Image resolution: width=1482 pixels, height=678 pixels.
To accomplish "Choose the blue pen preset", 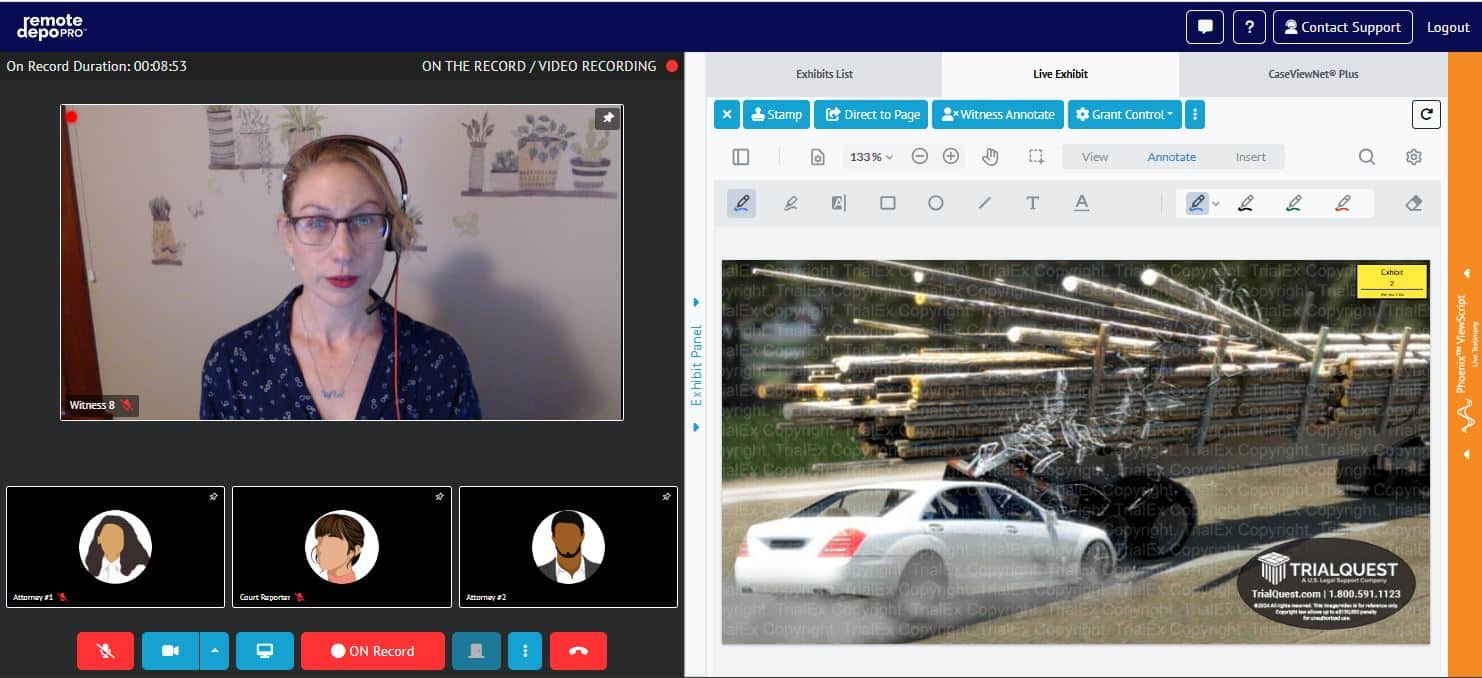I will coord(1196,203).
